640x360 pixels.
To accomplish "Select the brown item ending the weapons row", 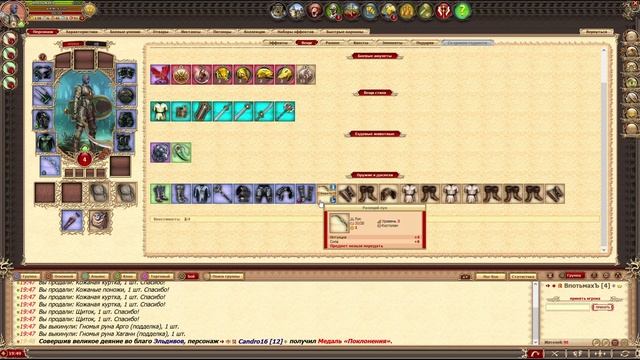I will pyautogui.click(x=555, y=193).
